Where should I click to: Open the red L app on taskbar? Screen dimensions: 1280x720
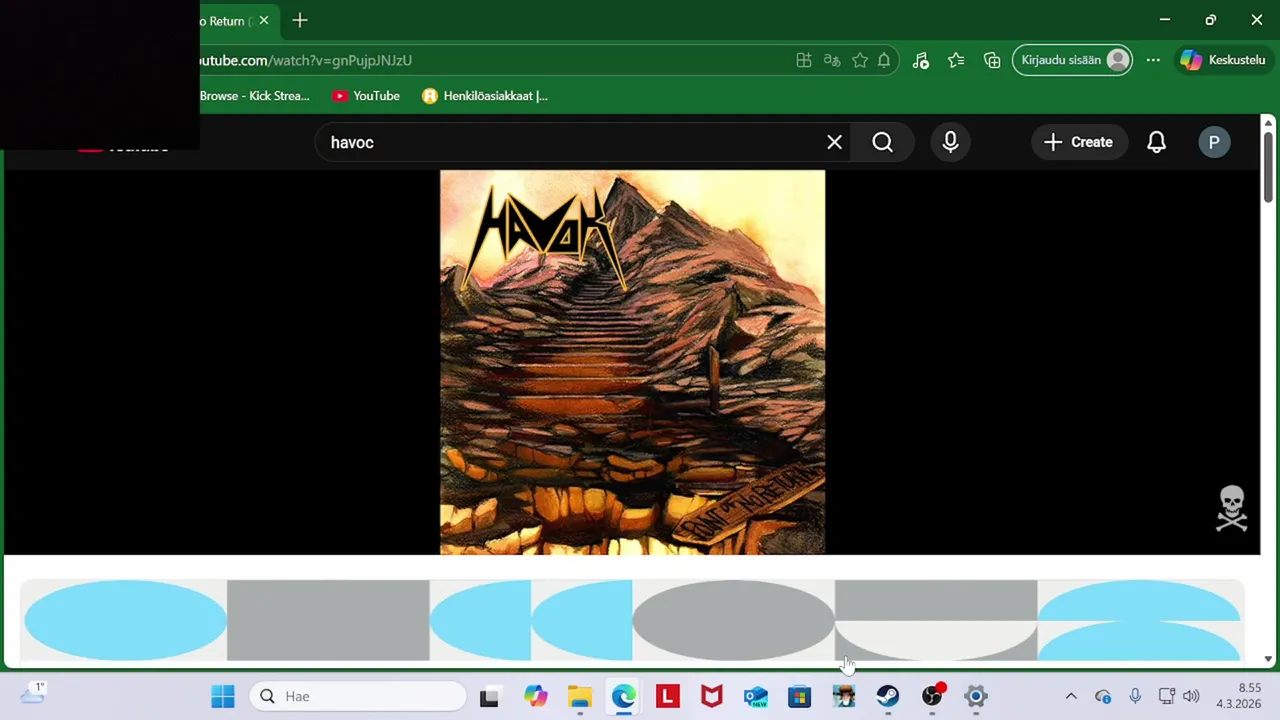pos(668,696)
